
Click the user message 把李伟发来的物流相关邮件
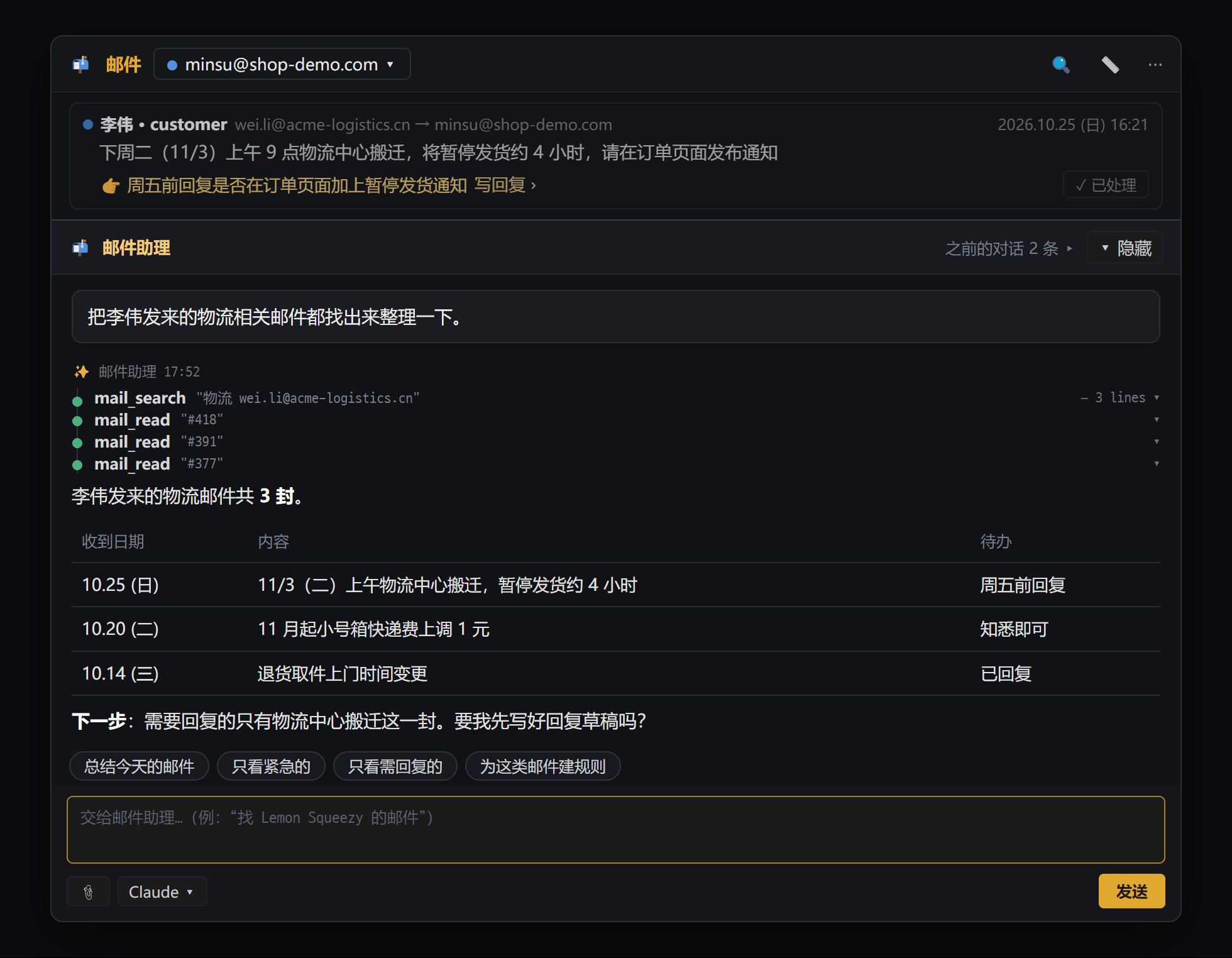[616, 317]
